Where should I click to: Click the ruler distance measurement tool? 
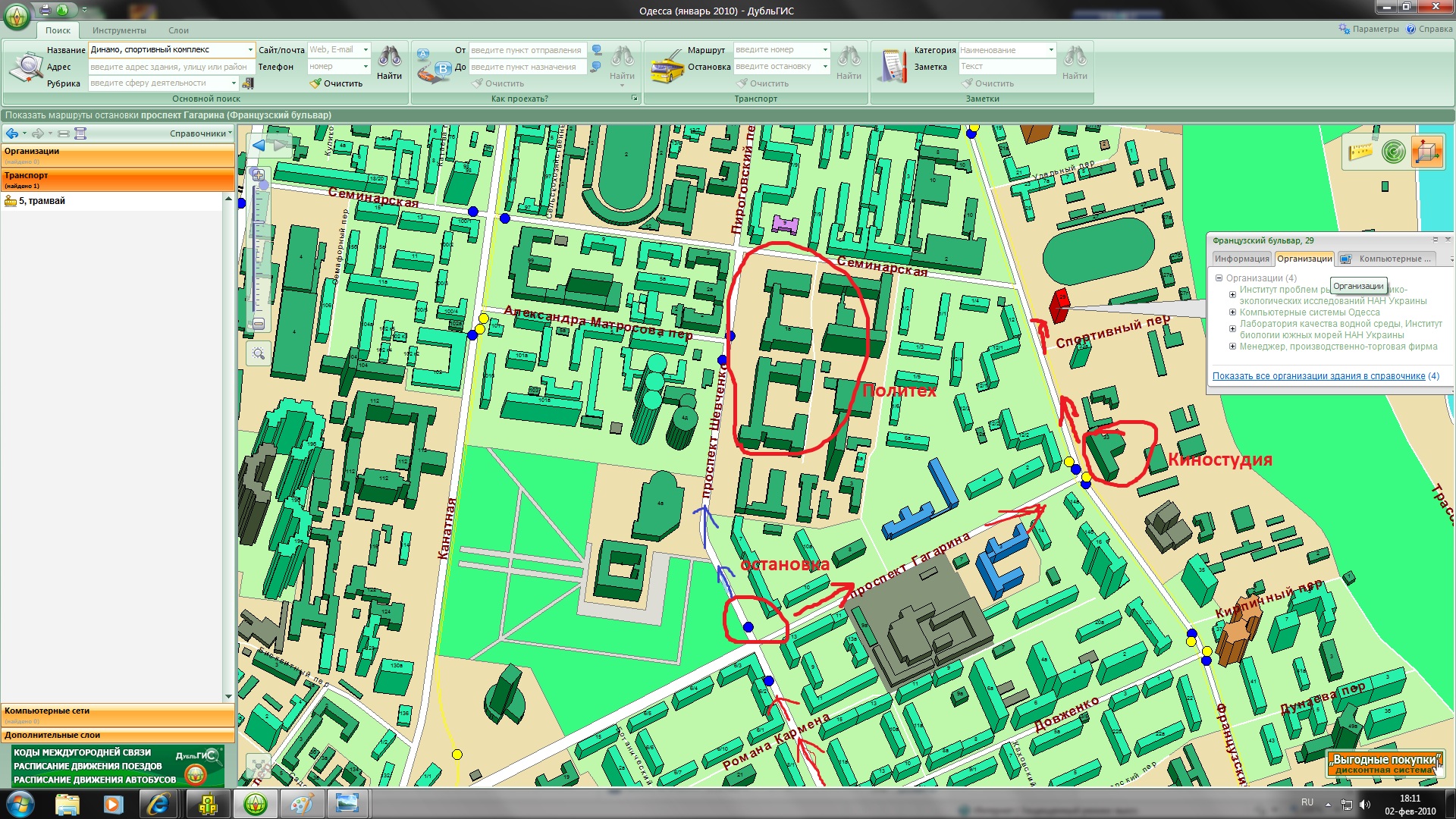[x=1360, y=152]
